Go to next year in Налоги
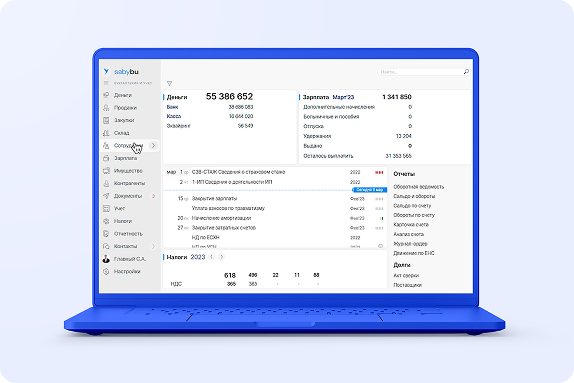This screenshot has height=383, width=574. (x=221, y=257)
